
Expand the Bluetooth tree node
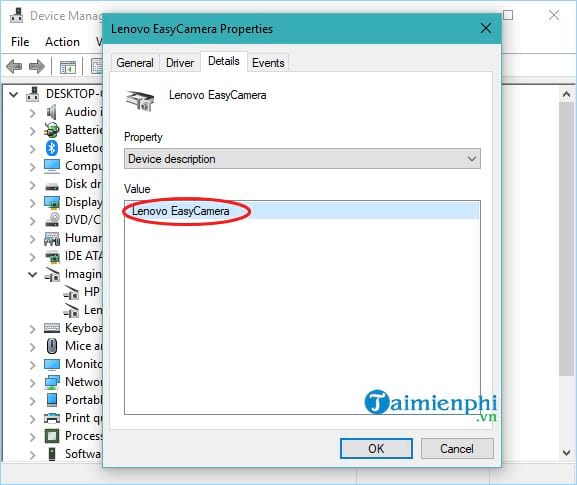coord(33,149)
